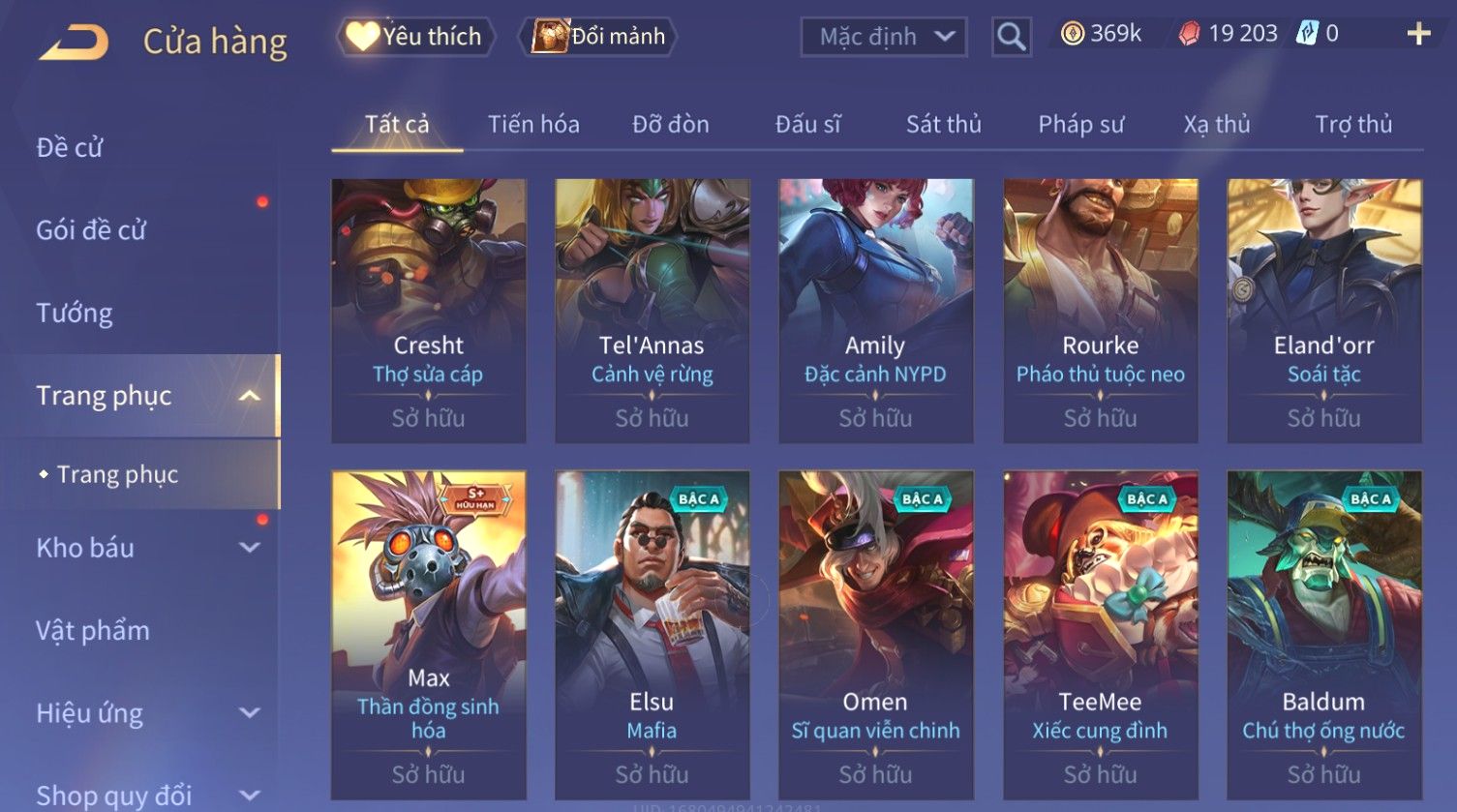Image resolution: width=1457 pixels, height=812 pixels.
Task: Select the Elsu Mafia skin card
Action: click(652, 635)
